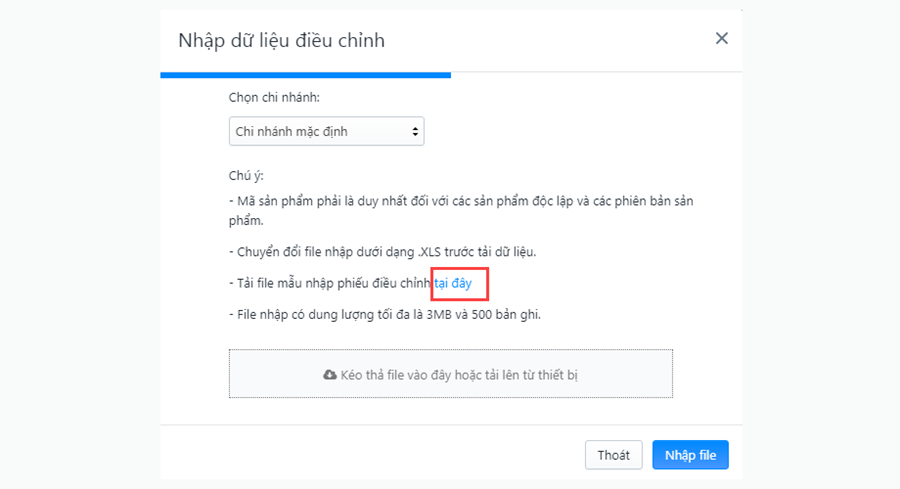Screen dimensions: 900x489
Task: Download the sample file via tại đây link
Action: [453, 283]
